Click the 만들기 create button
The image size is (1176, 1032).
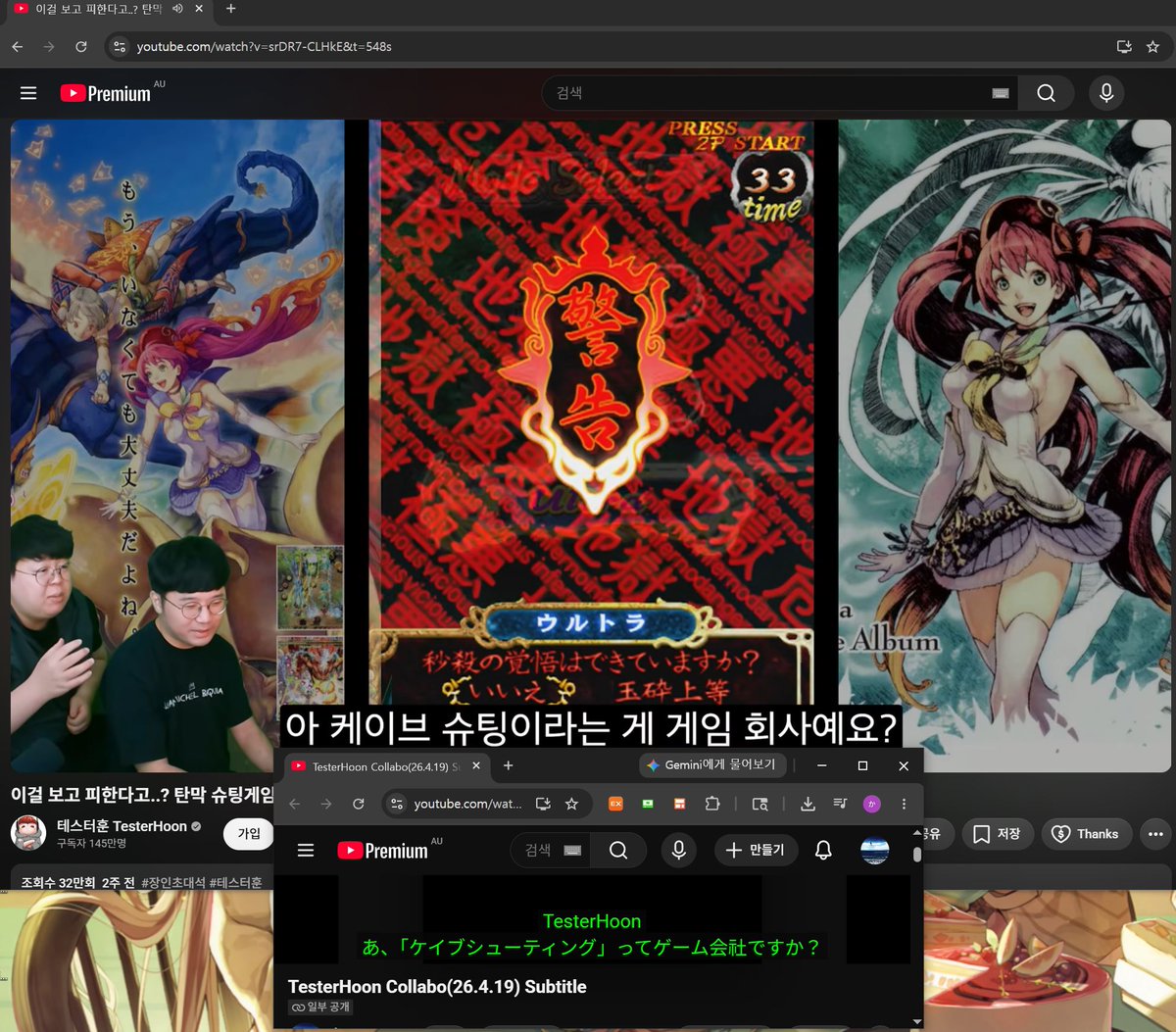coord(756,850)
